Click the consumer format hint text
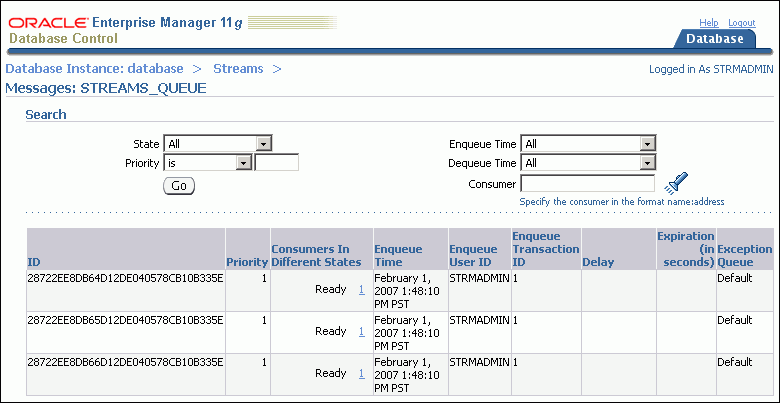Viewport: 780px width, 403px height. 622,202
